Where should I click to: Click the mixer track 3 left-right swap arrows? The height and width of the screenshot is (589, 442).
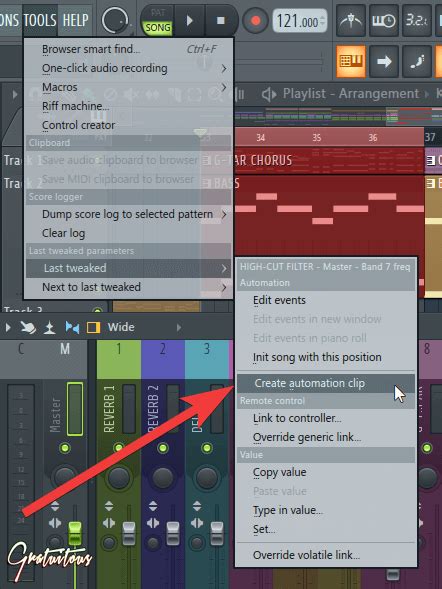coord(197,523)
